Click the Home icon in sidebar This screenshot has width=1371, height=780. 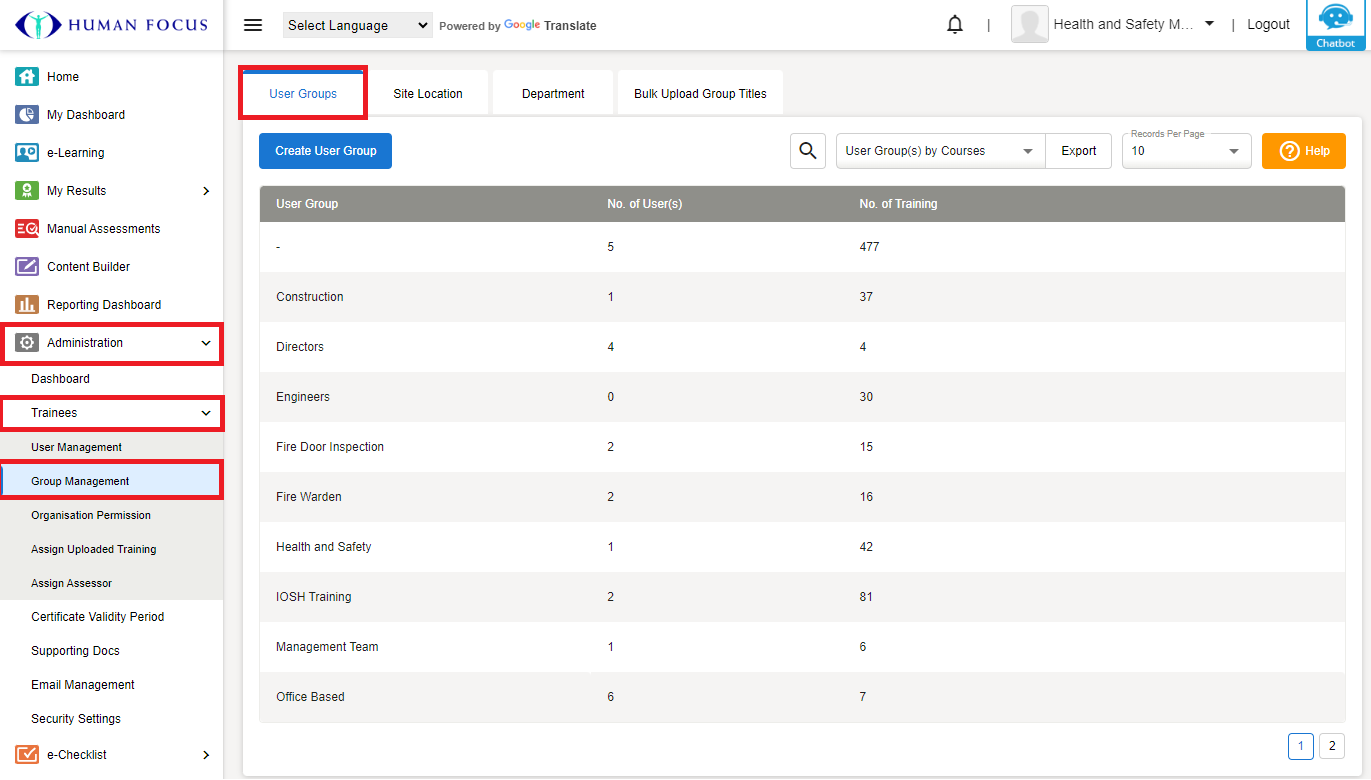pyautogui.click(x=27, y=77)
